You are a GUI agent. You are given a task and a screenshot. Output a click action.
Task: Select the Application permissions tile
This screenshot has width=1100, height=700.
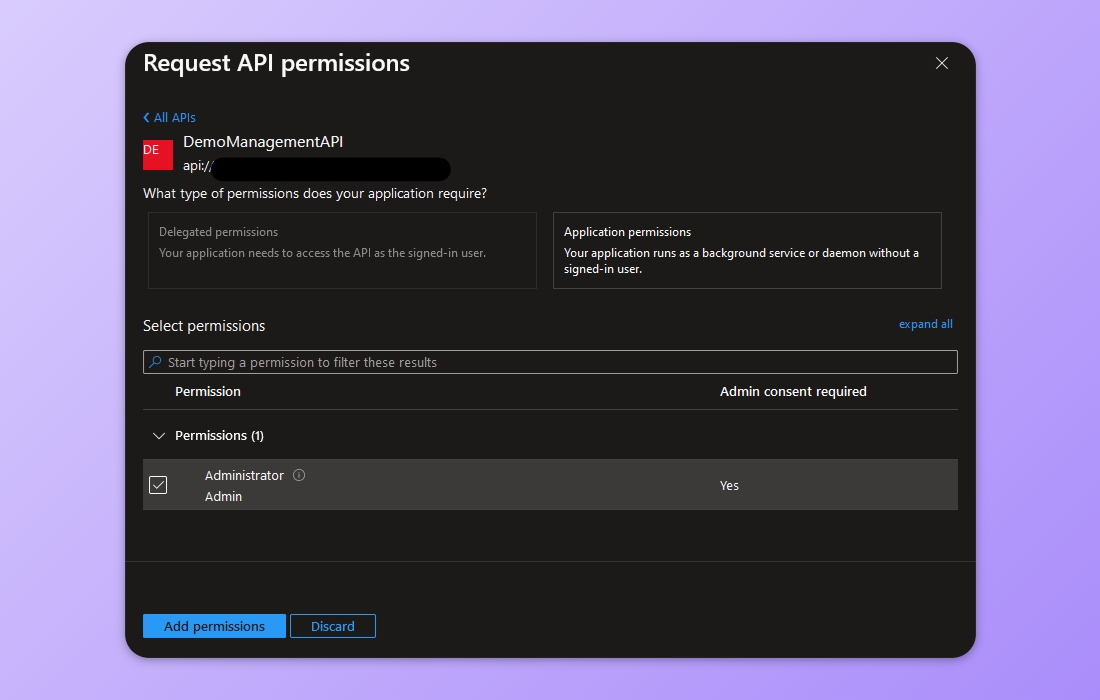(747, 250)
